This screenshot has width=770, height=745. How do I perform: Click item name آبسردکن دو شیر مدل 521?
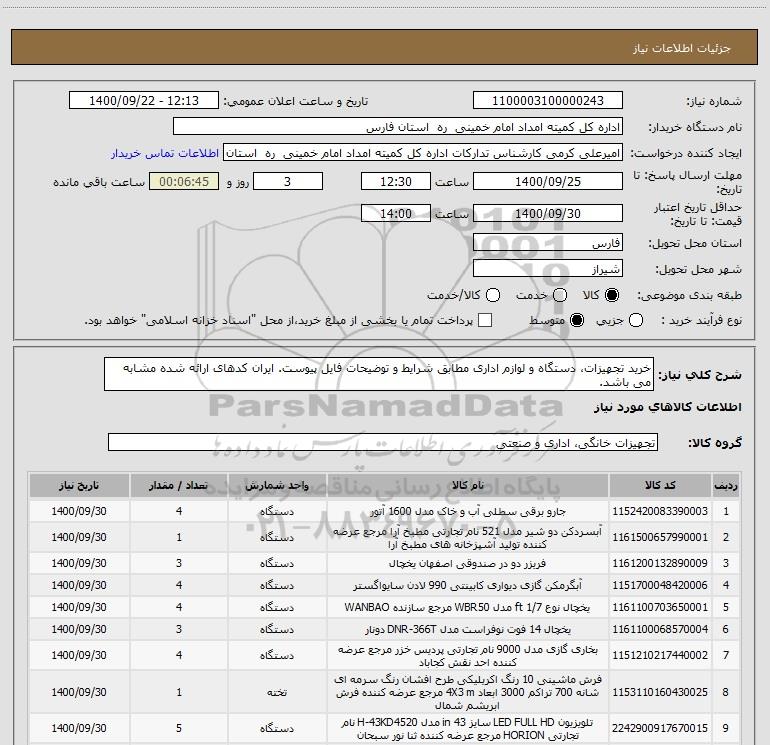coord(468,538)
